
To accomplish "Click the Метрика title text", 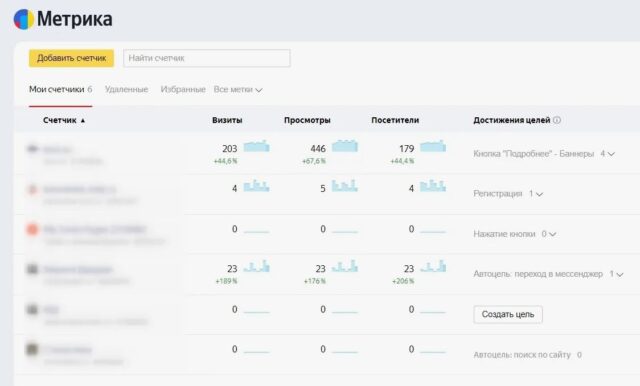I will (x=75, y=19).
